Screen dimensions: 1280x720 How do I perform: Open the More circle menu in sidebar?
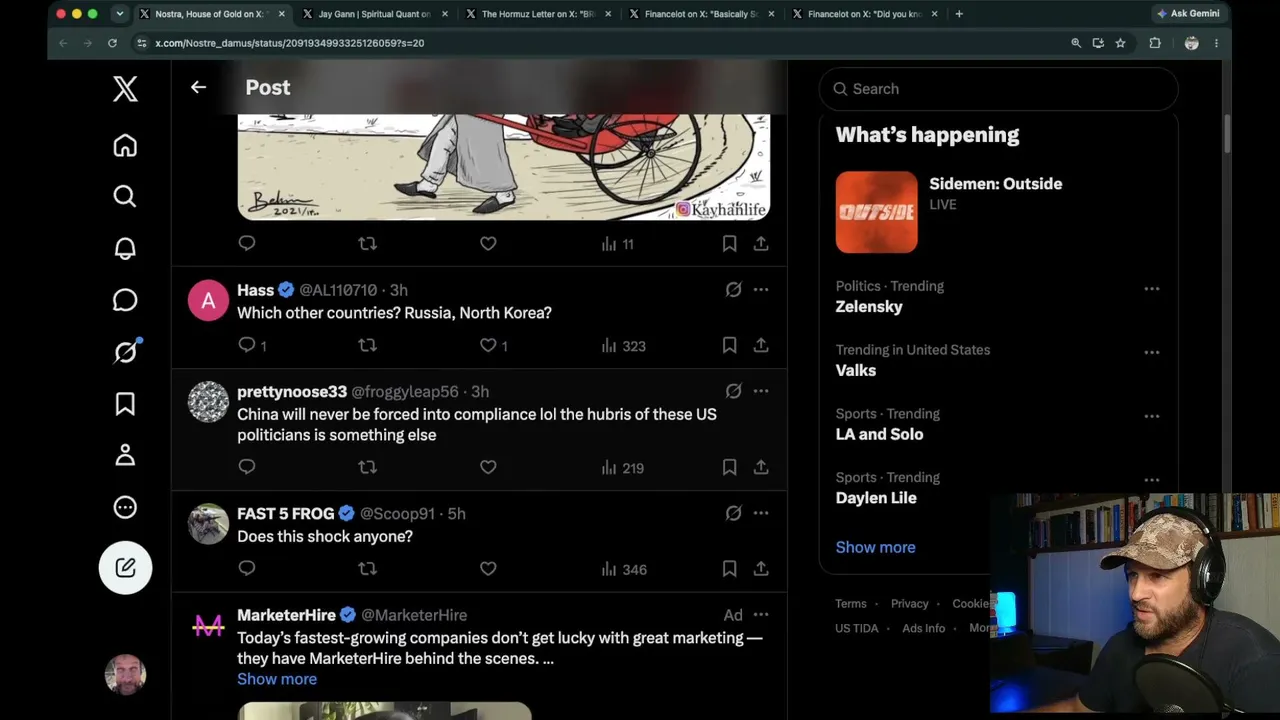[125, 507]
